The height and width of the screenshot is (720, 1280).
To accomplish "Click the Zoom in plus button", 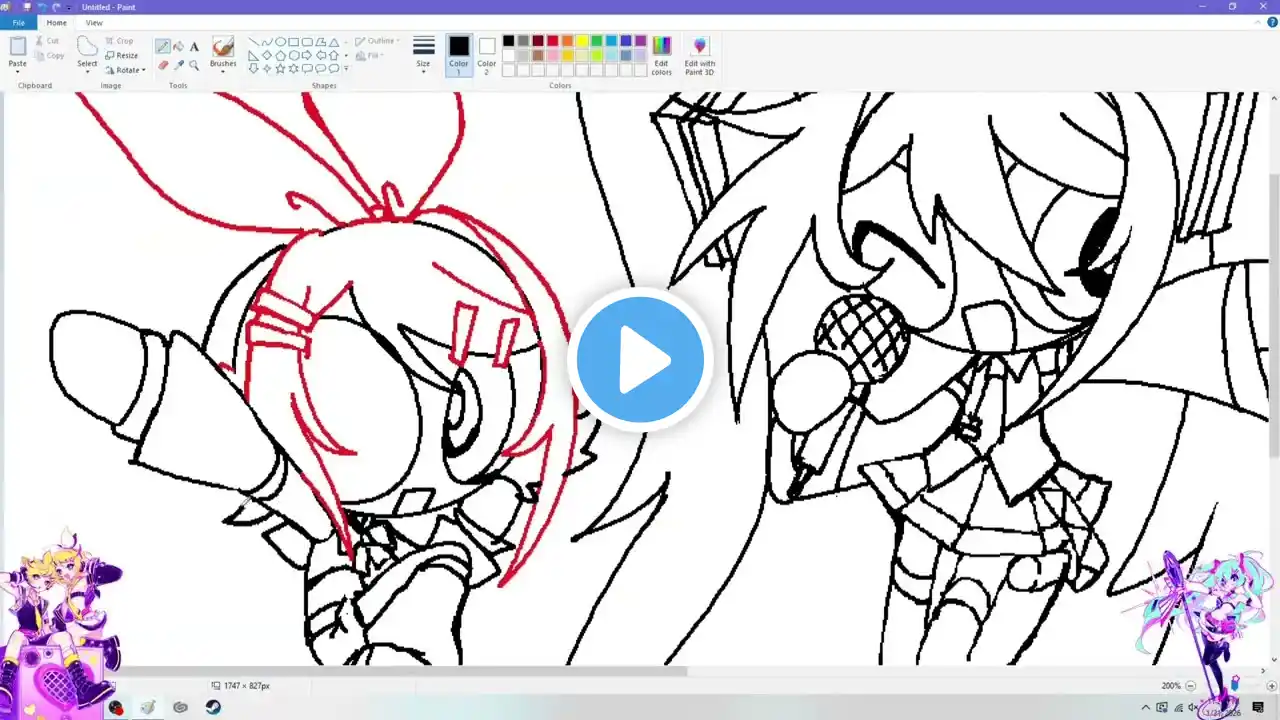I will pos(1271,686).
